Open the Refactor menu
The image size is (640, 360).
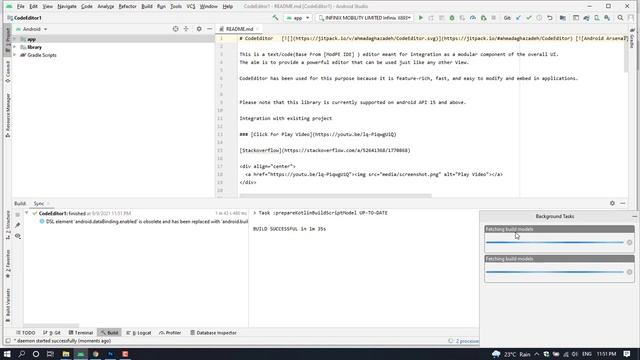click(x=127, y=7)
